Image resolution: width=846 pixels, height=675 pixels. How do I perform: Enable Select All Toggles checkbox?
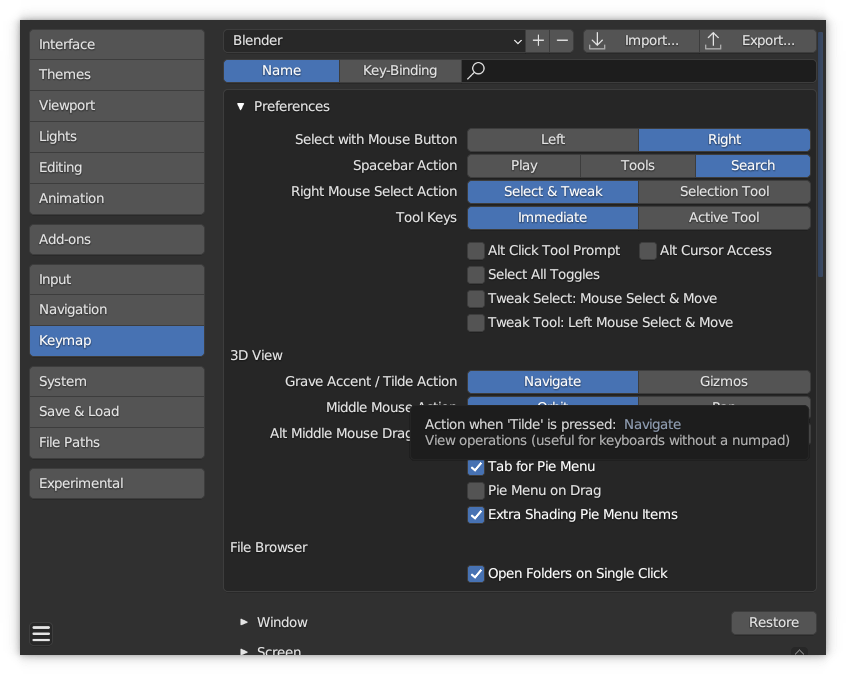coord(476,275)
